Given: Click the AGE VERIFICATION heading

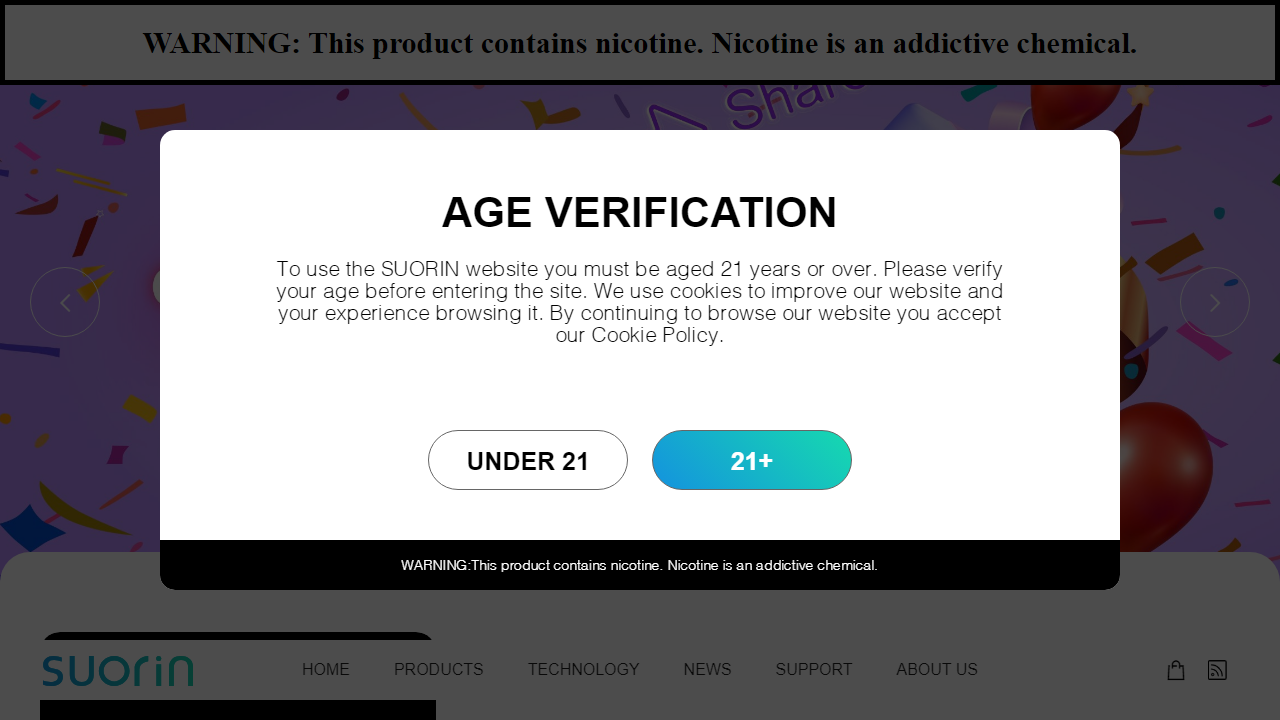Looking at the screenshot, I should coord(640,213).
